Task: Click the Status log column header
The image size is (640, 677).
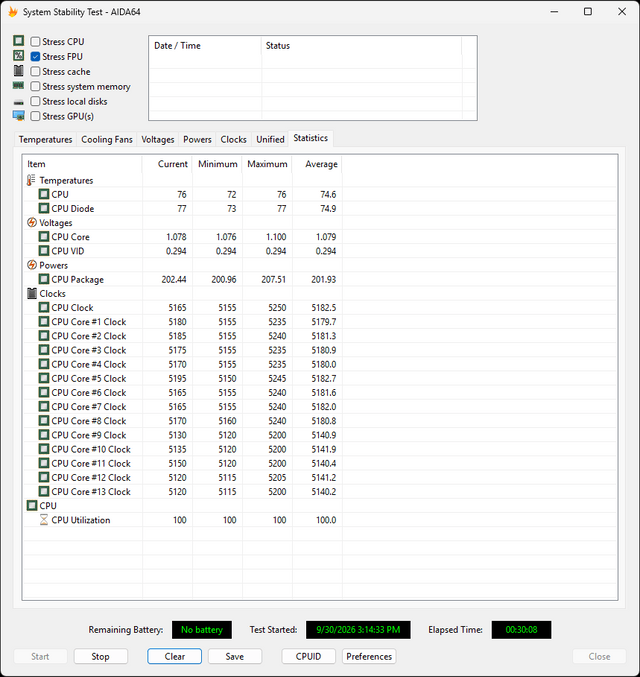Action: [x=361, y=46]
